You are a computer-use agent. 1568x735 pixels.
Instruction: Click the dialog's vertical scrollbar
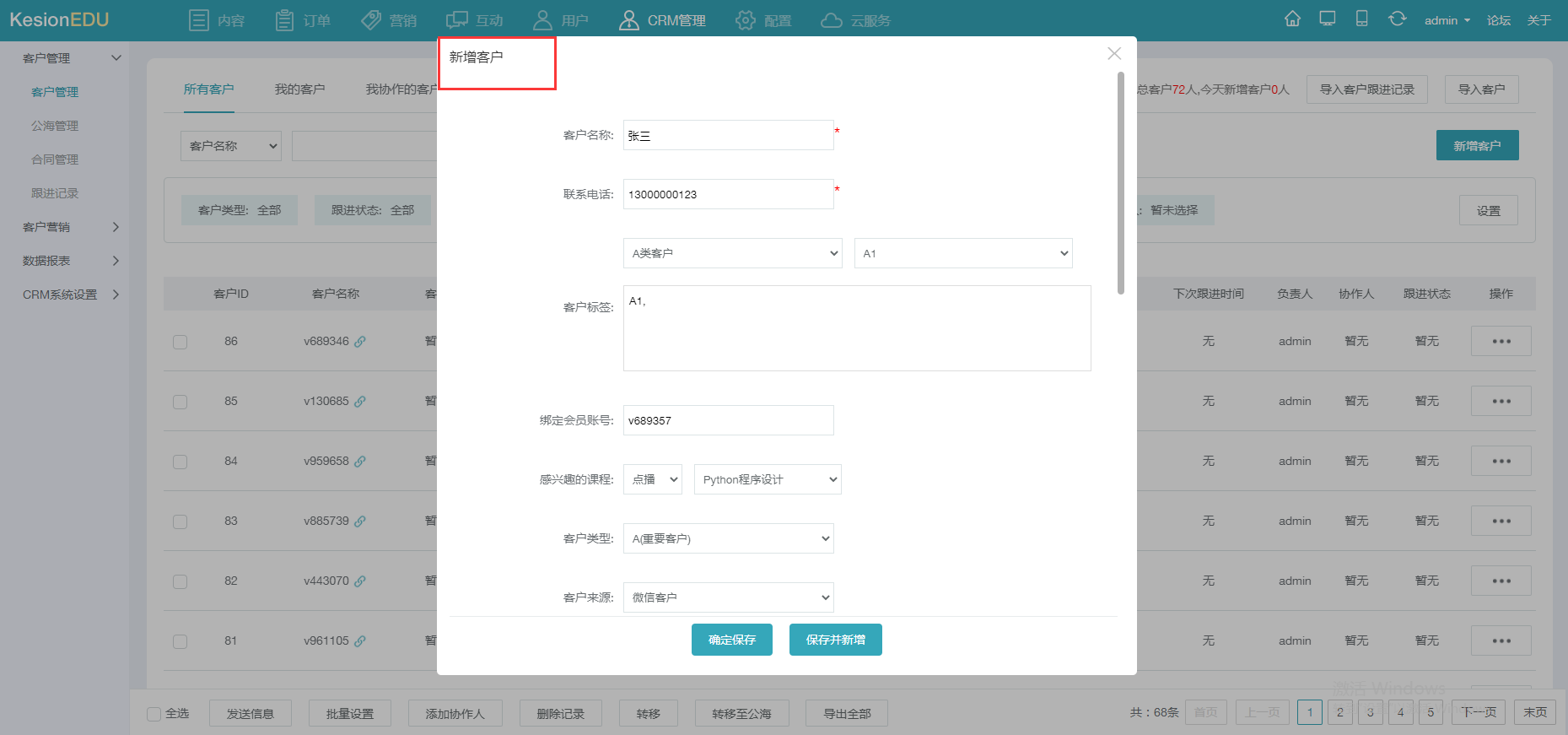(x=1121, y=183)
